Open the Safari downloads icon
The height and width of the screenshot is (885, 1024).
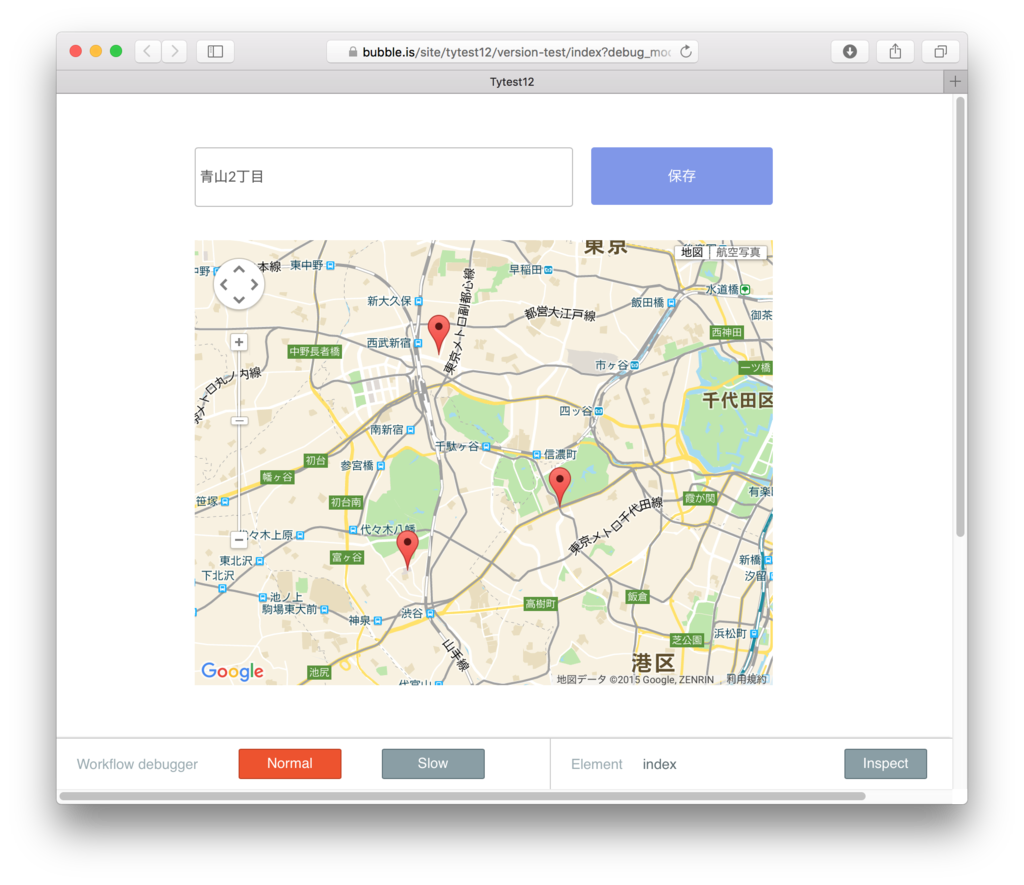click(850, 51)
